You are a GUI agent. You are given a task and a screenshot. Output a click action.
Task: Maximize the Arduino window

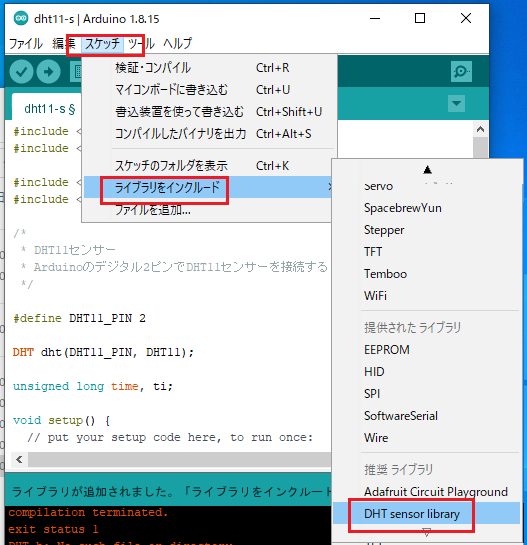[420, 18]
